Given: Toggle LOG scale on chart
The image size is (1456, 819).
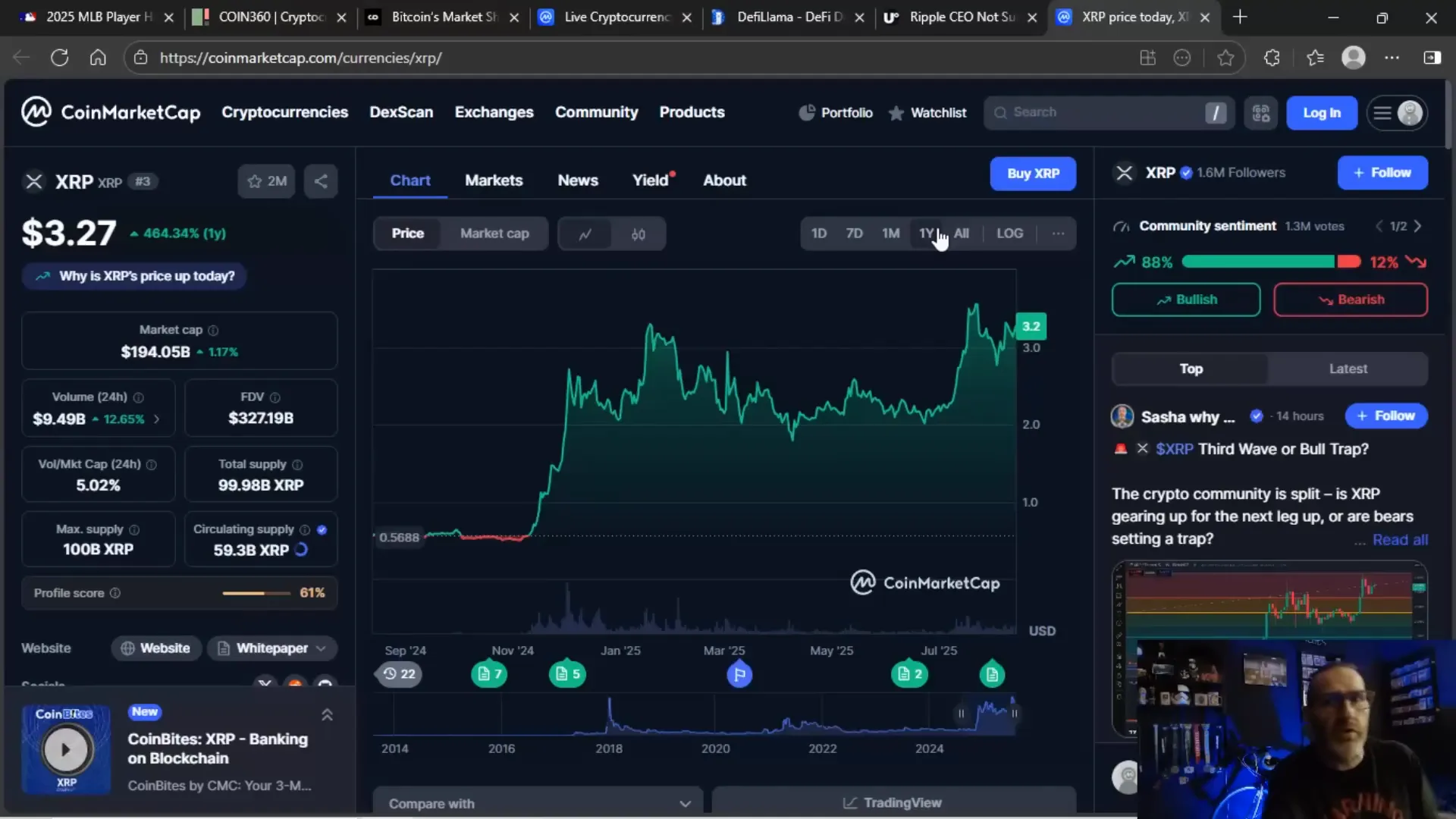Looking at the screenshot, I should [1009, 234].
